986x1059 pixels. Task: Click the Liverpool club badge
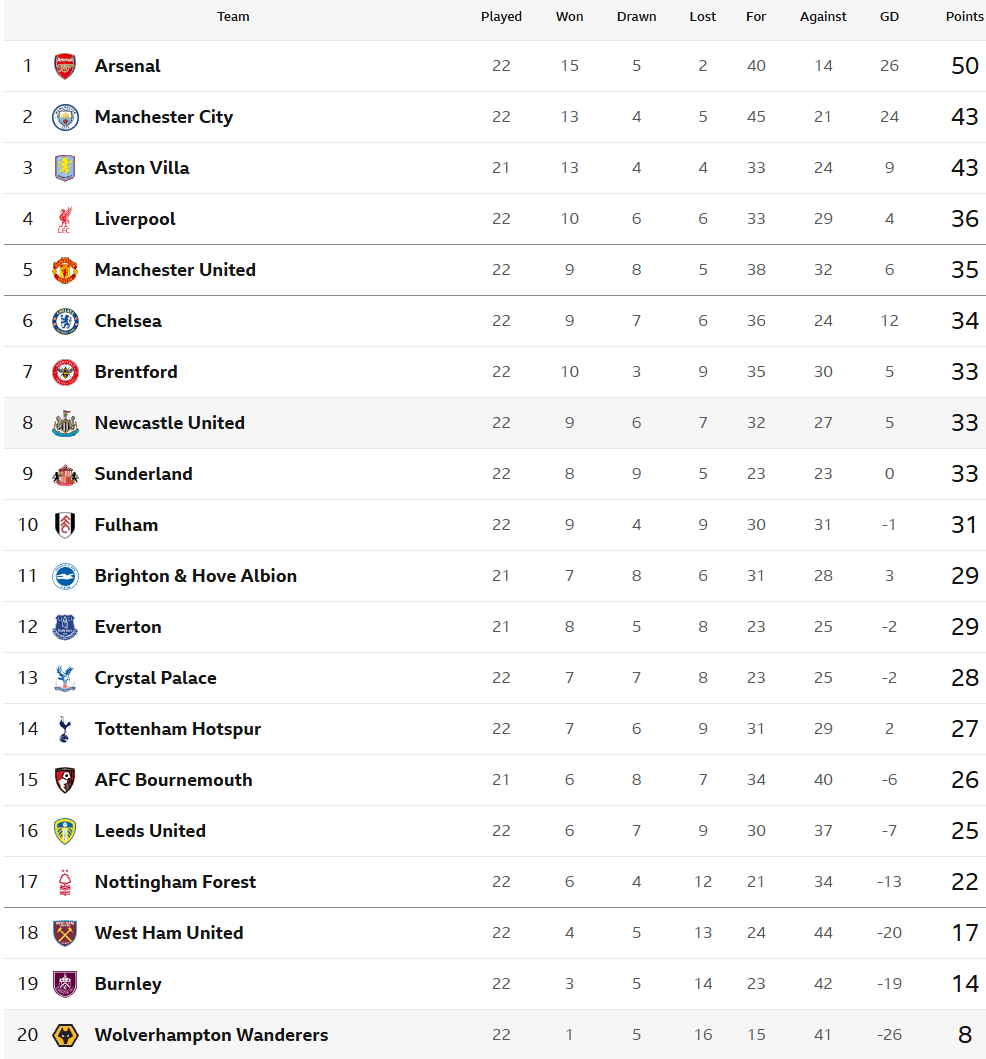pos(65,219)
